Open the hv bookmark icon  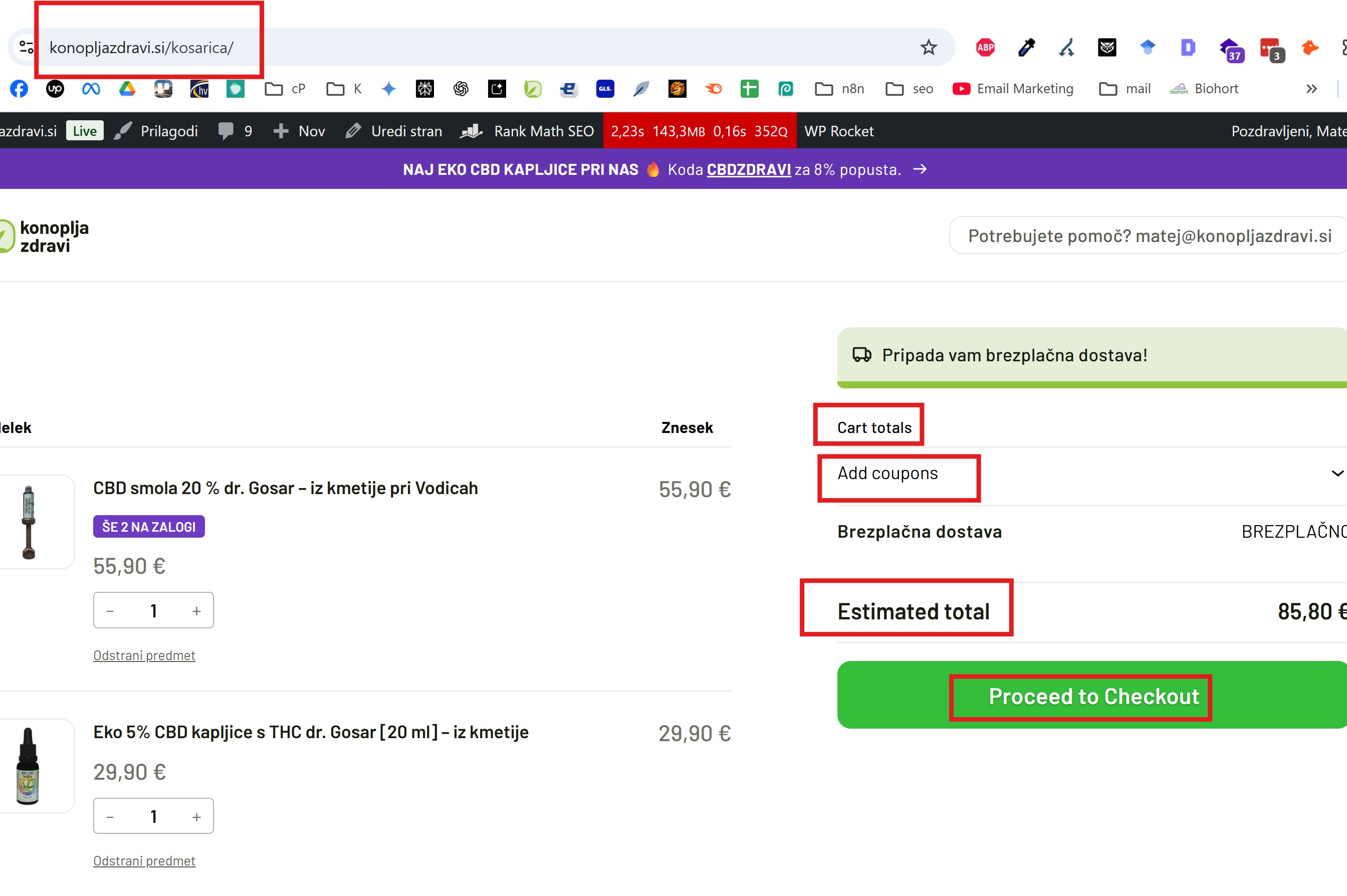tap(199, 89)
